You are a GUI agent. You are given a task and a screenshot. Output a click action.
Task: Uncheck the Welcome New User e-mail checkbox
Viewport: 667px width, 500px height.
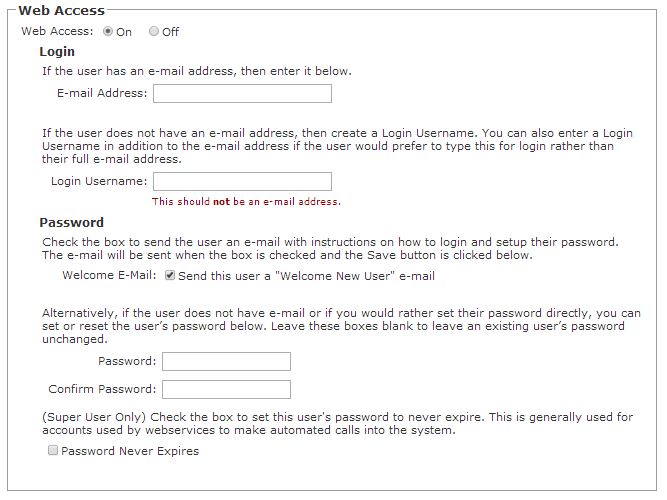[170, 276]
